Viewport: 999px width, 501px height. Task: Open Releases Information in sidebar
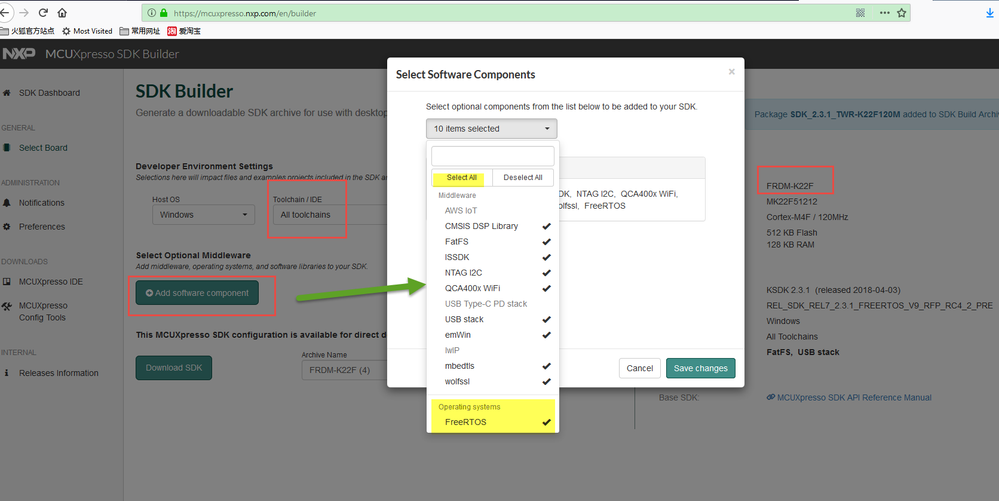point(59,373)
